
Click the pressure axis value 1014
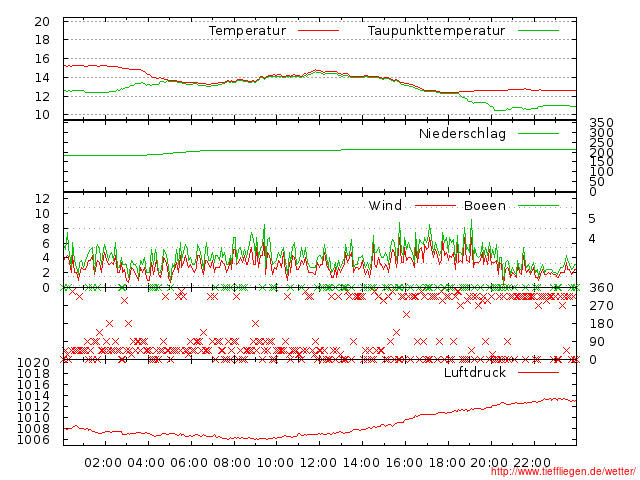click(x=33, y=396)
